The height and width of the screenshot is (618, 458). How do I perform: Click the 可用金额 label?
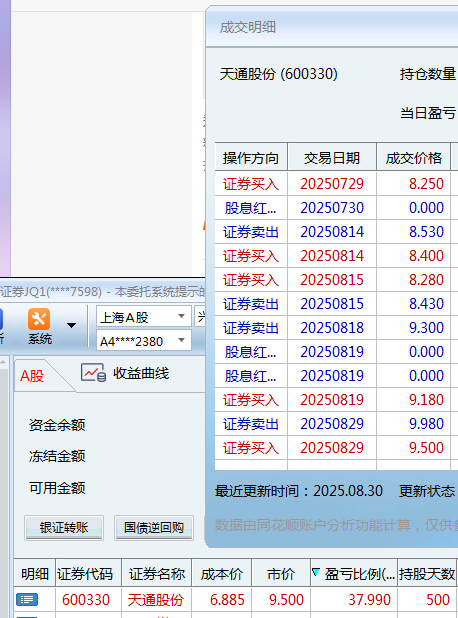[57, 488]
